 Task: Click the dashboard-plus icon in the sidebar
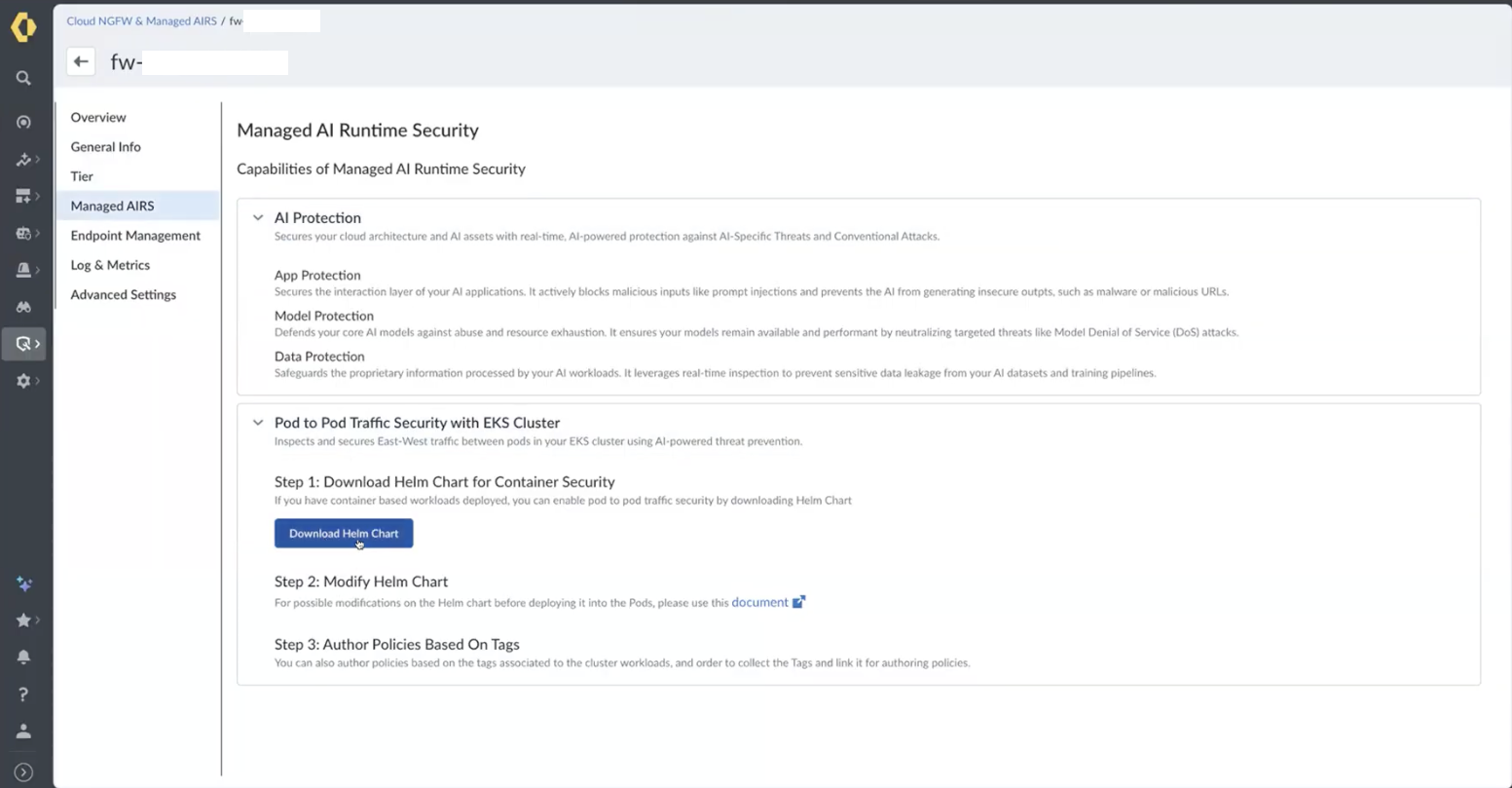coord(23,196)
